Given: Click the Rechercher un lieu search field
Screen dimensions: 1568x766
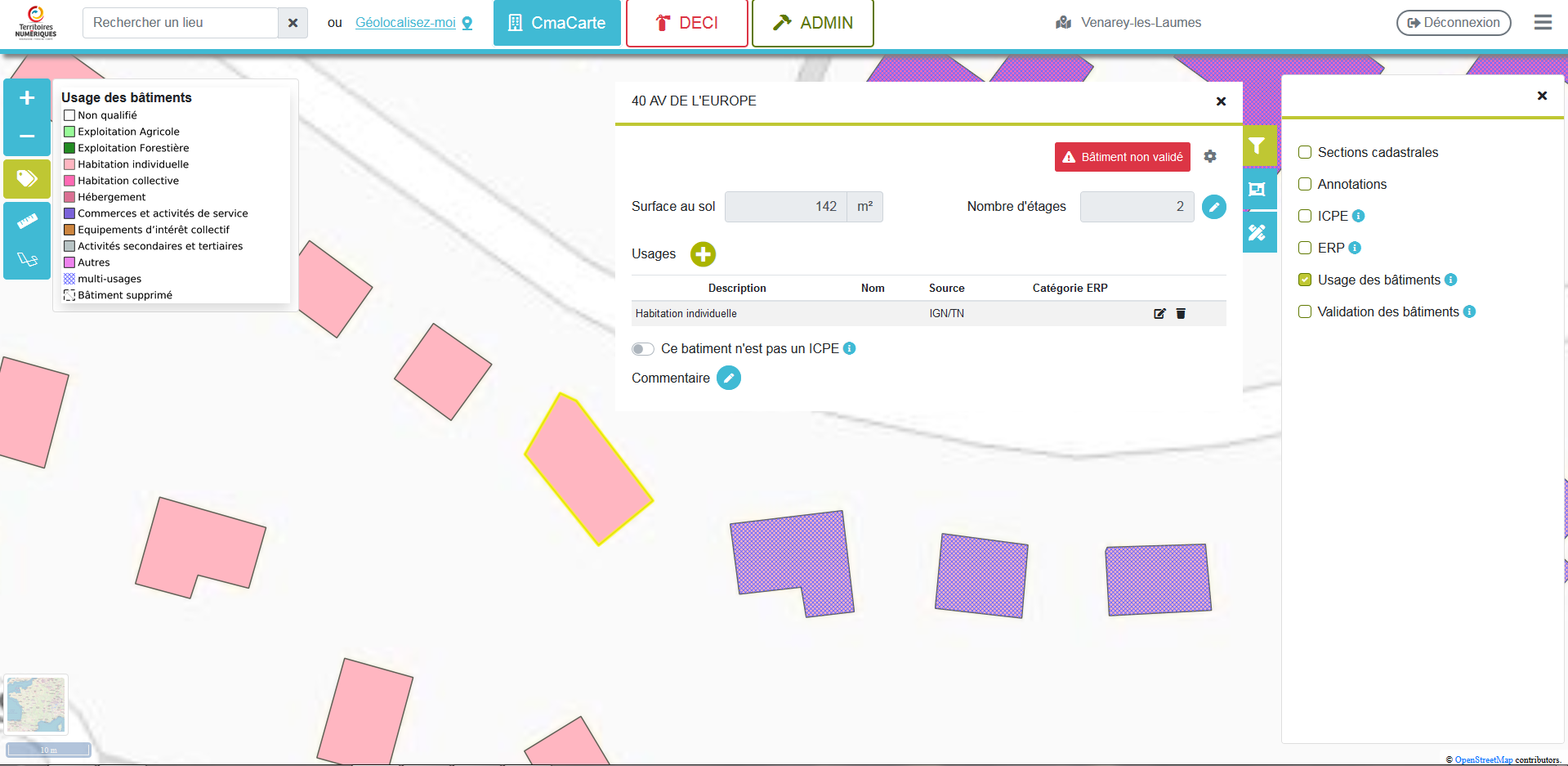Looking at the screenshot, I should pyautogui.click(x=181, y=23).
